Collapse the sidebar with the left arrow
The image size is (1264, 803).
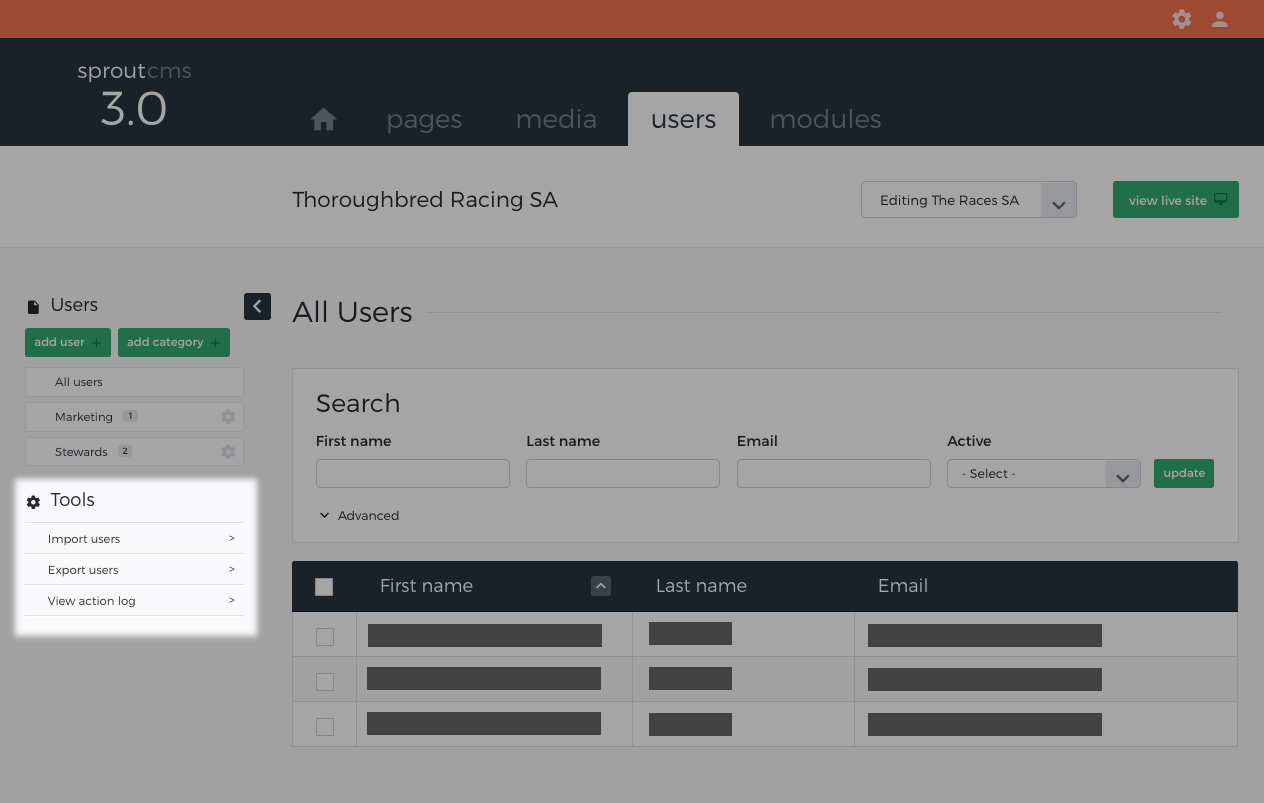point(257,306)
